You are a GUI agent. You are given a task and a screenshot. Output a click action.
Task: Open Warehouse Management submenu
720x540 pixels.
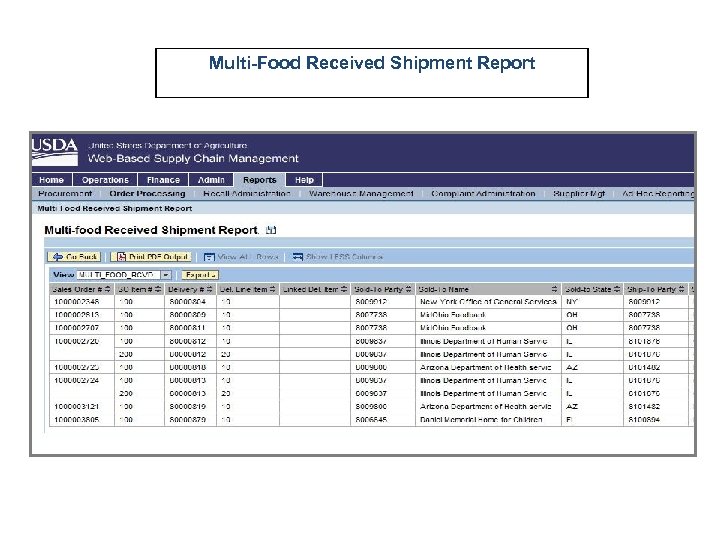361,194
